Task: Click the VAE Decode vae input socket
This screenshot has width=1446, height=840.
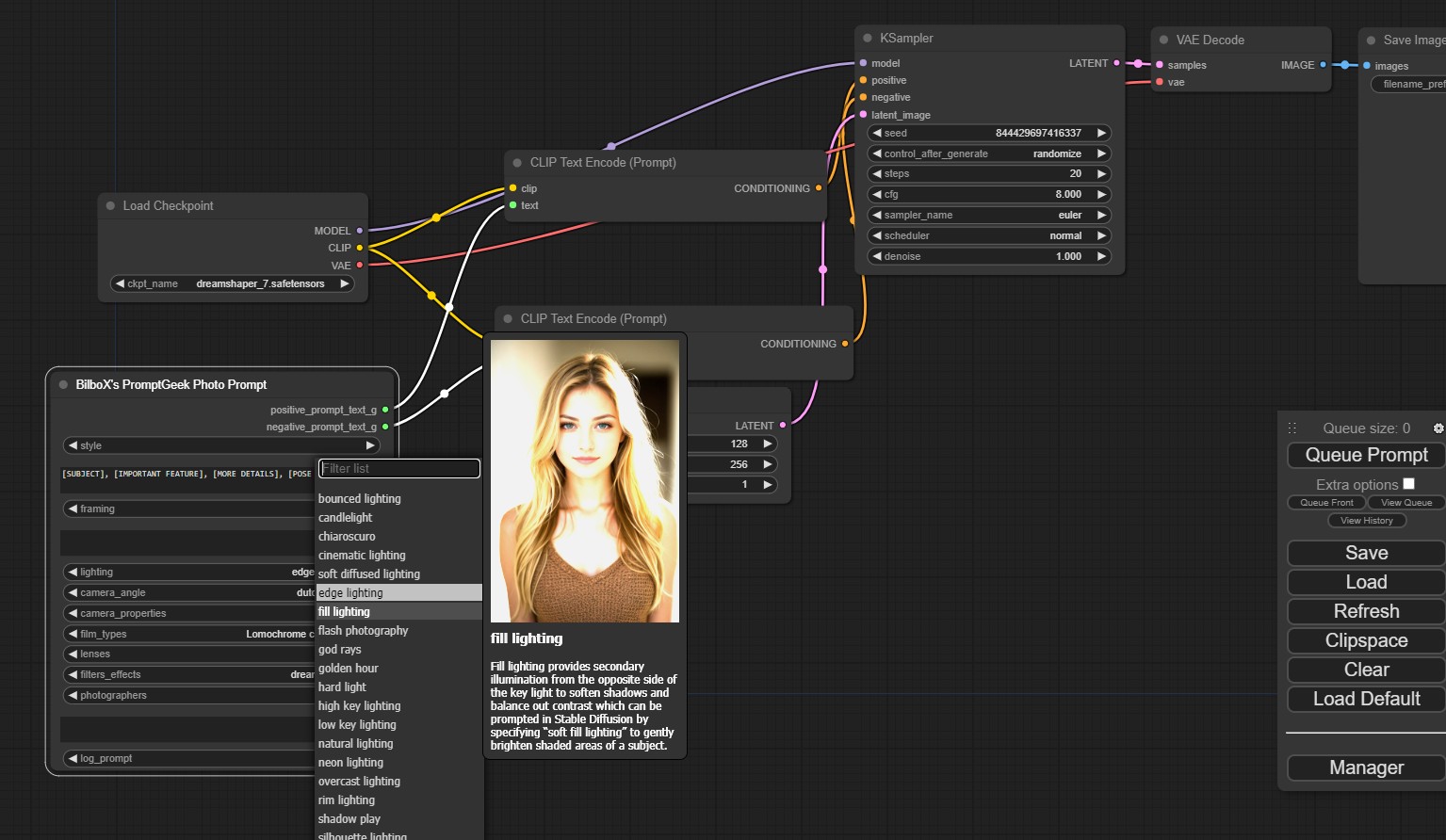Action: coord(1160,82)
